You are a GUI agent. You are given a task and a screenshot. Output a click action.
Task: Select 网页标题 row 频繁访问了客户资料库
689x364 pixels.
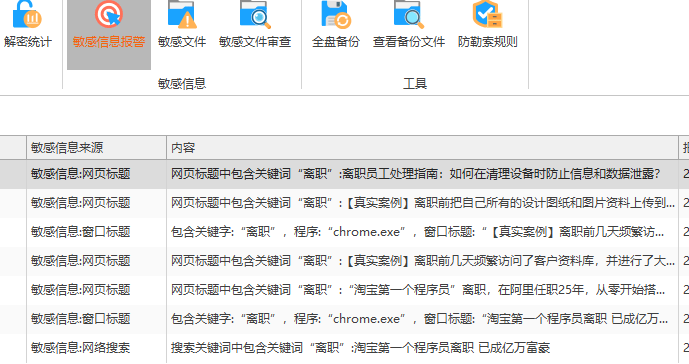click(x=344, y=261)
